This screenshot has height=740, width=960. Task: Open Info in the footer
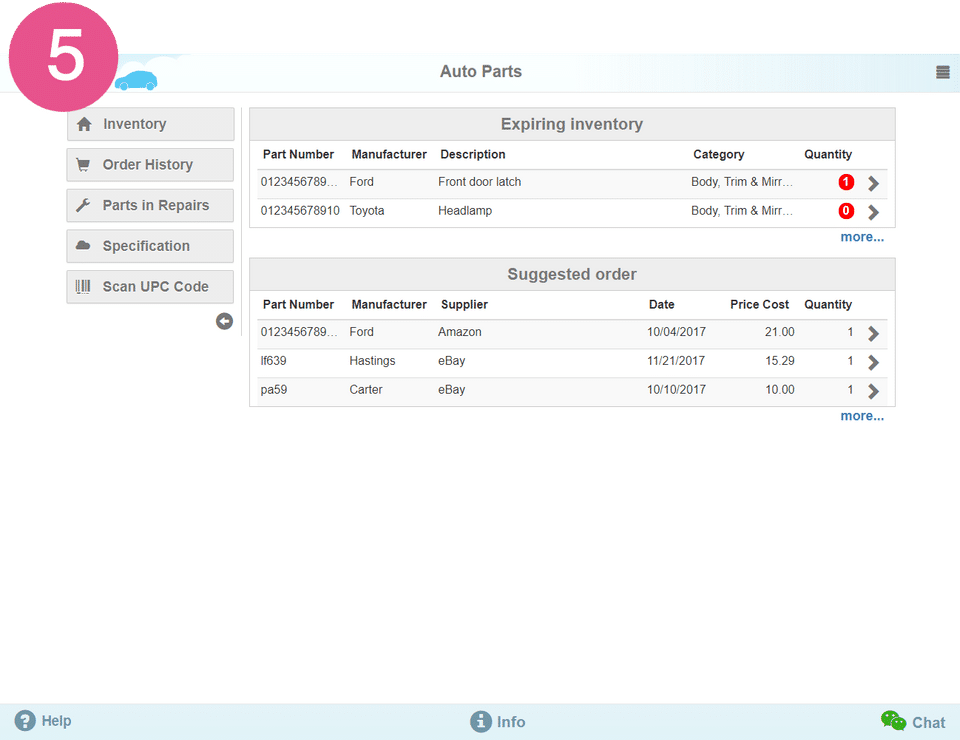[498, 722]
